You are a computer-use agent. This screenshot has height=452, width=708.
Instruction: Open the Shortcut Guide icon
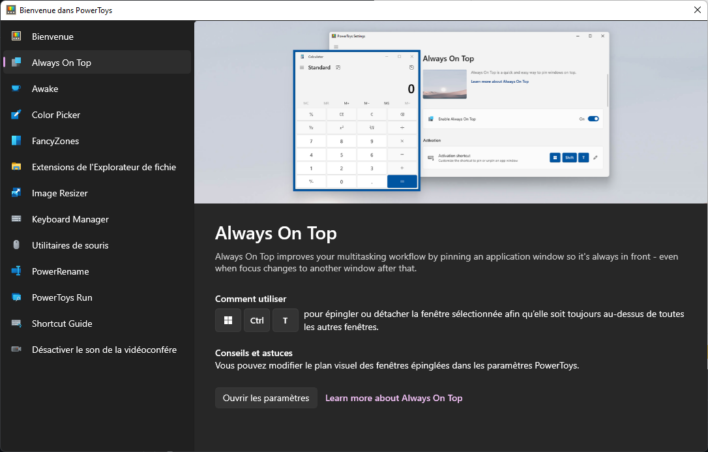point(16,323)
